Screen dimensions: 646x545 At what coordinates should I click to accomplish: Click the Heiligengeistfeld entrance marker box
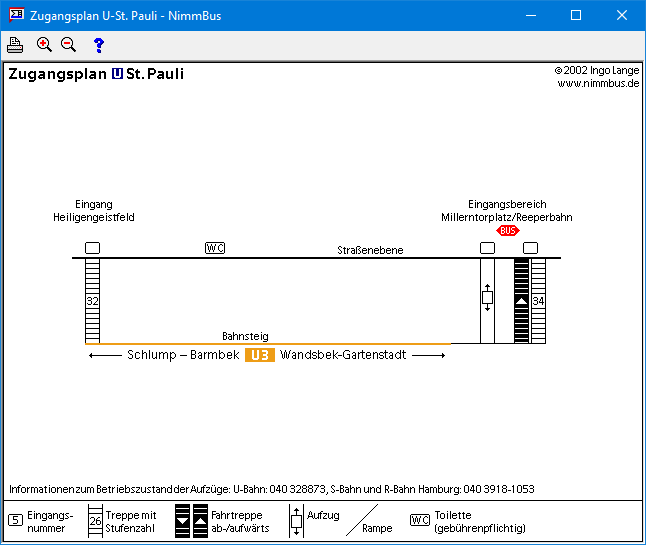[x=92, y=247]
